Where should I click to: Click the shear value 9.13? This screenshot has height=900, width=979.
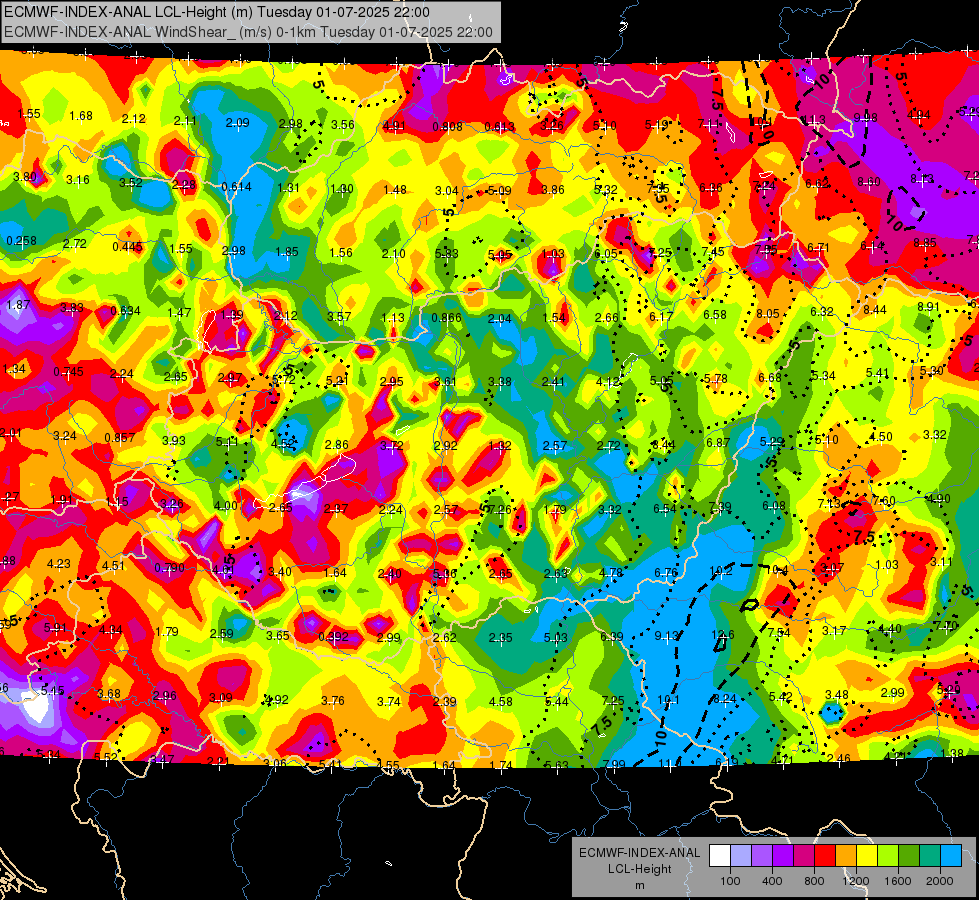point(666,636)
